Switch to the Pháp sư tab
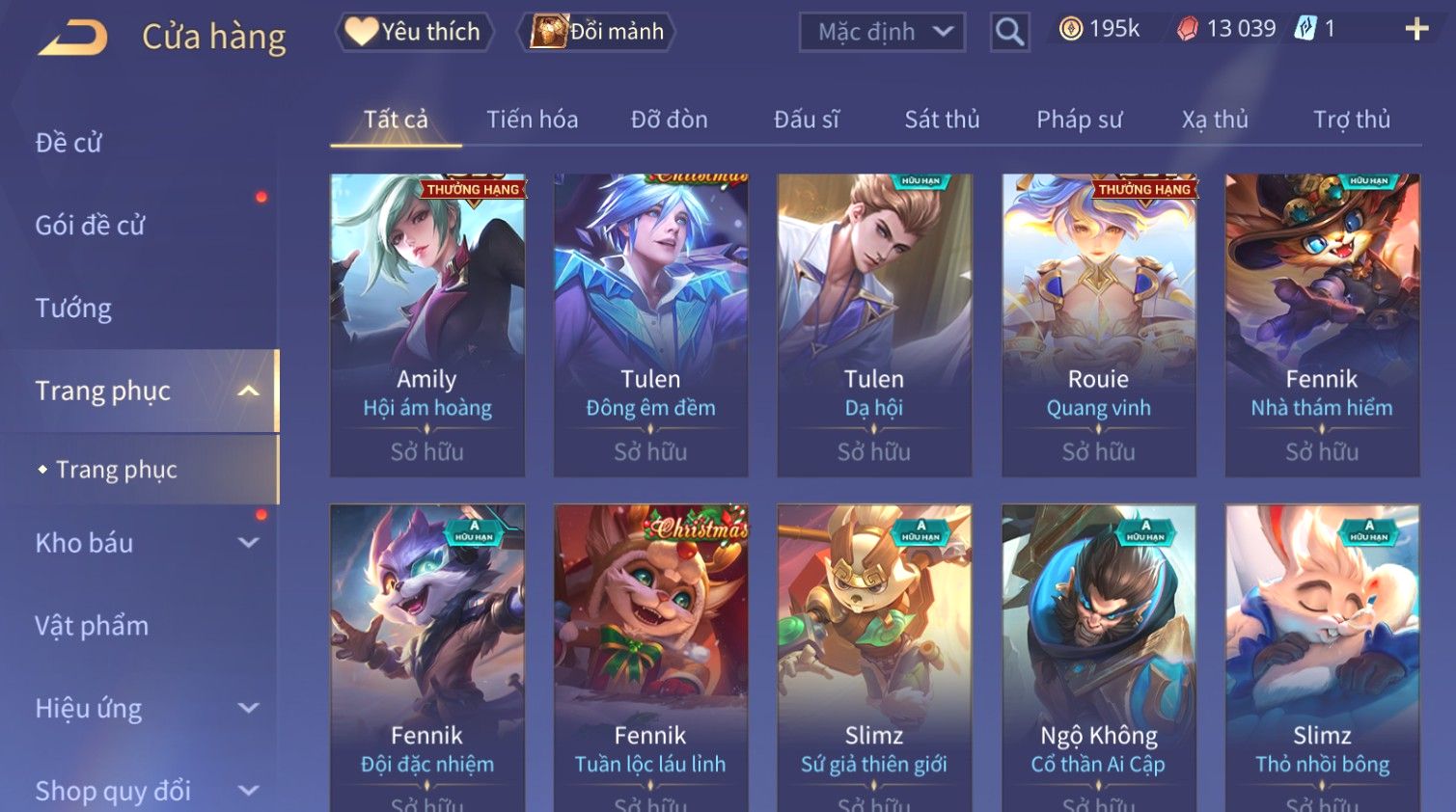This screenshot has height=812, width=1456. (x=1079, y=120)
